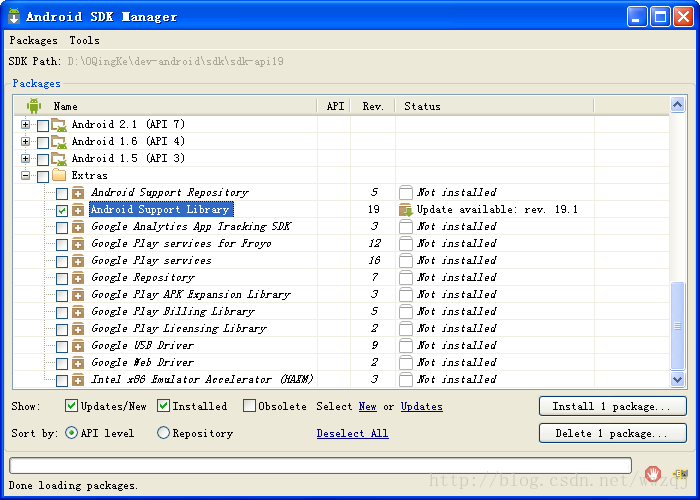700x500 pixels.
Task: Open the log window icon at bottom right
Action: pos(680,474)
